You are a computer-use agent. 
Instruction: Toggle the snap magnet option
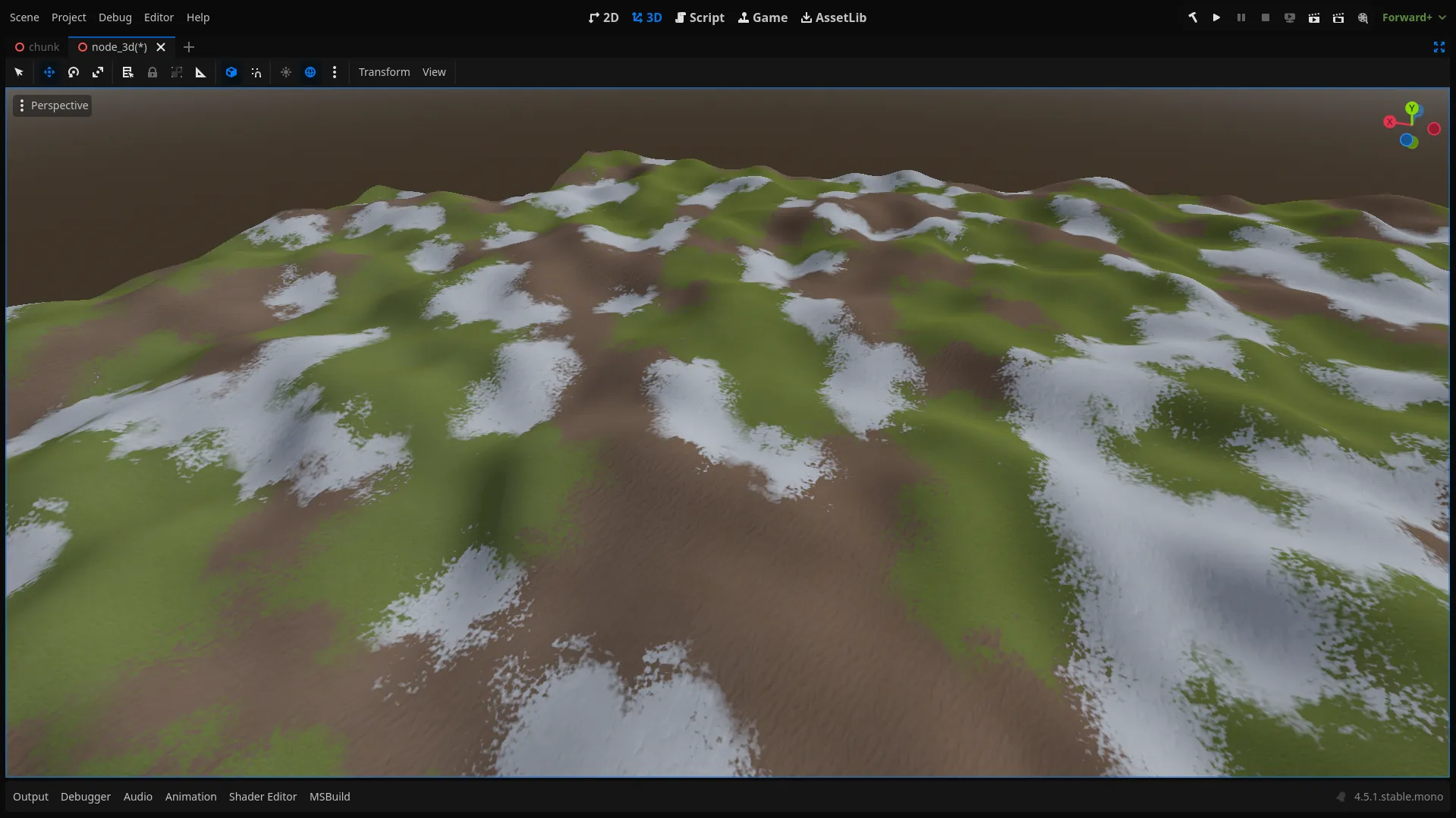coord(256,72)
